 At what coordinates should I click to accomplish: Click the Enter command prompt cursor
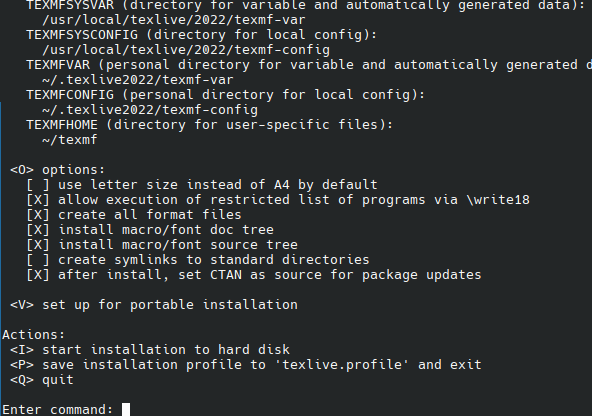point(126,410)
